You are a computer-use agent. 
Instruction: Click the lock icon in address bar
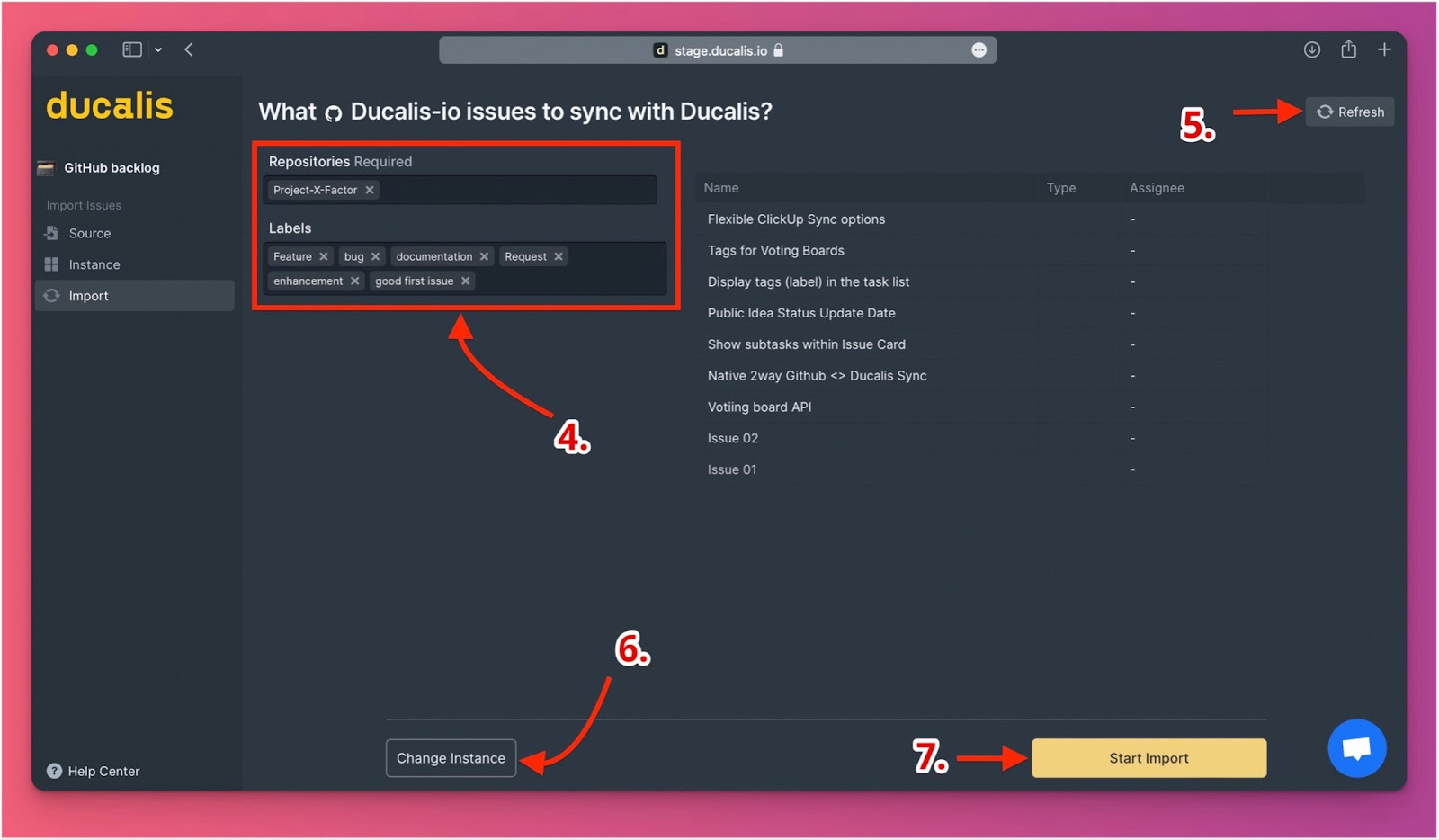[x=779, y=50]
